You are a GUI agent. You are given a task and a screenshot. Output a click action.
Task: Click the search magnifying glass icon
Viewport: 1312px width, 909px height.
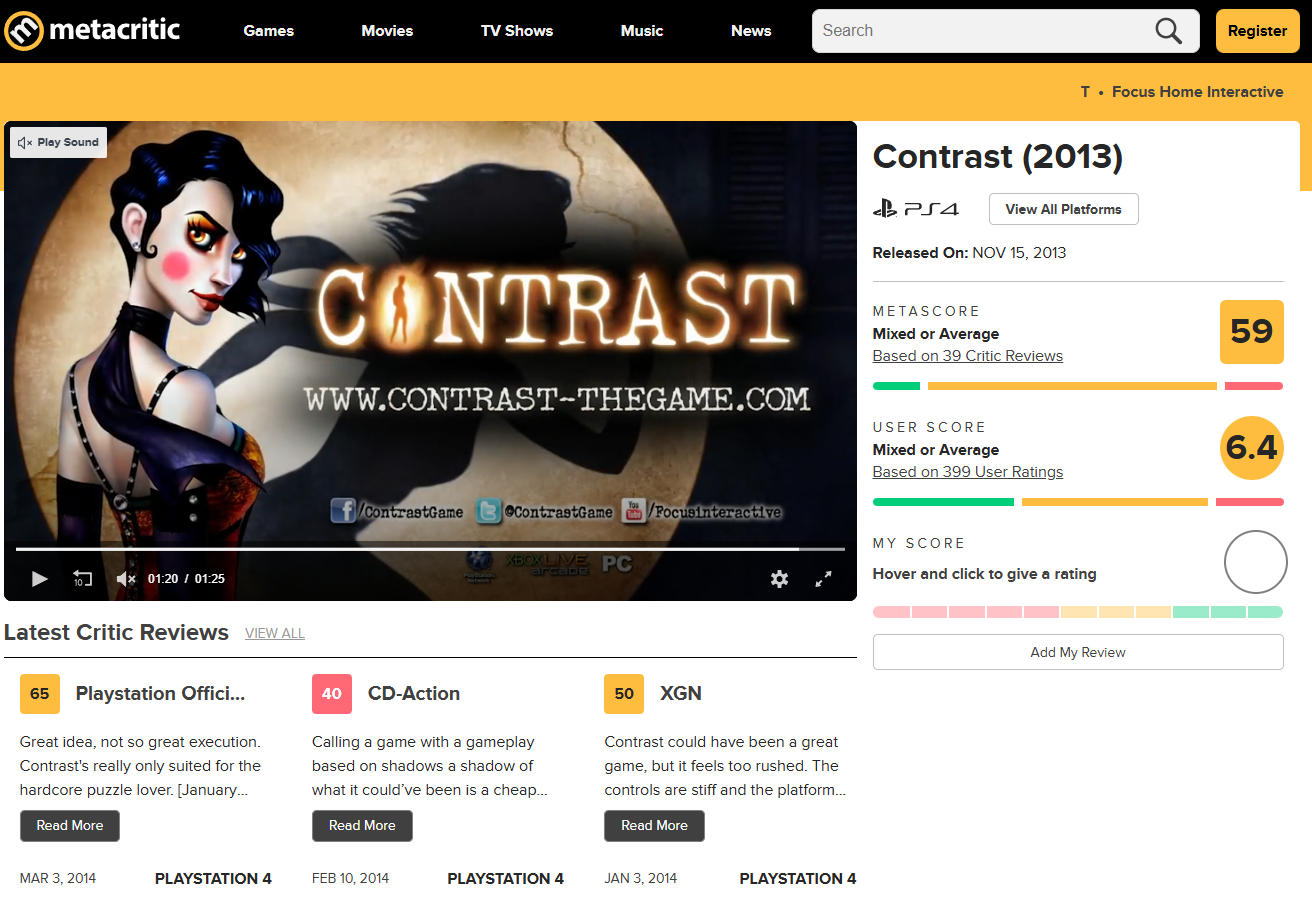(x=1168, y=31)
